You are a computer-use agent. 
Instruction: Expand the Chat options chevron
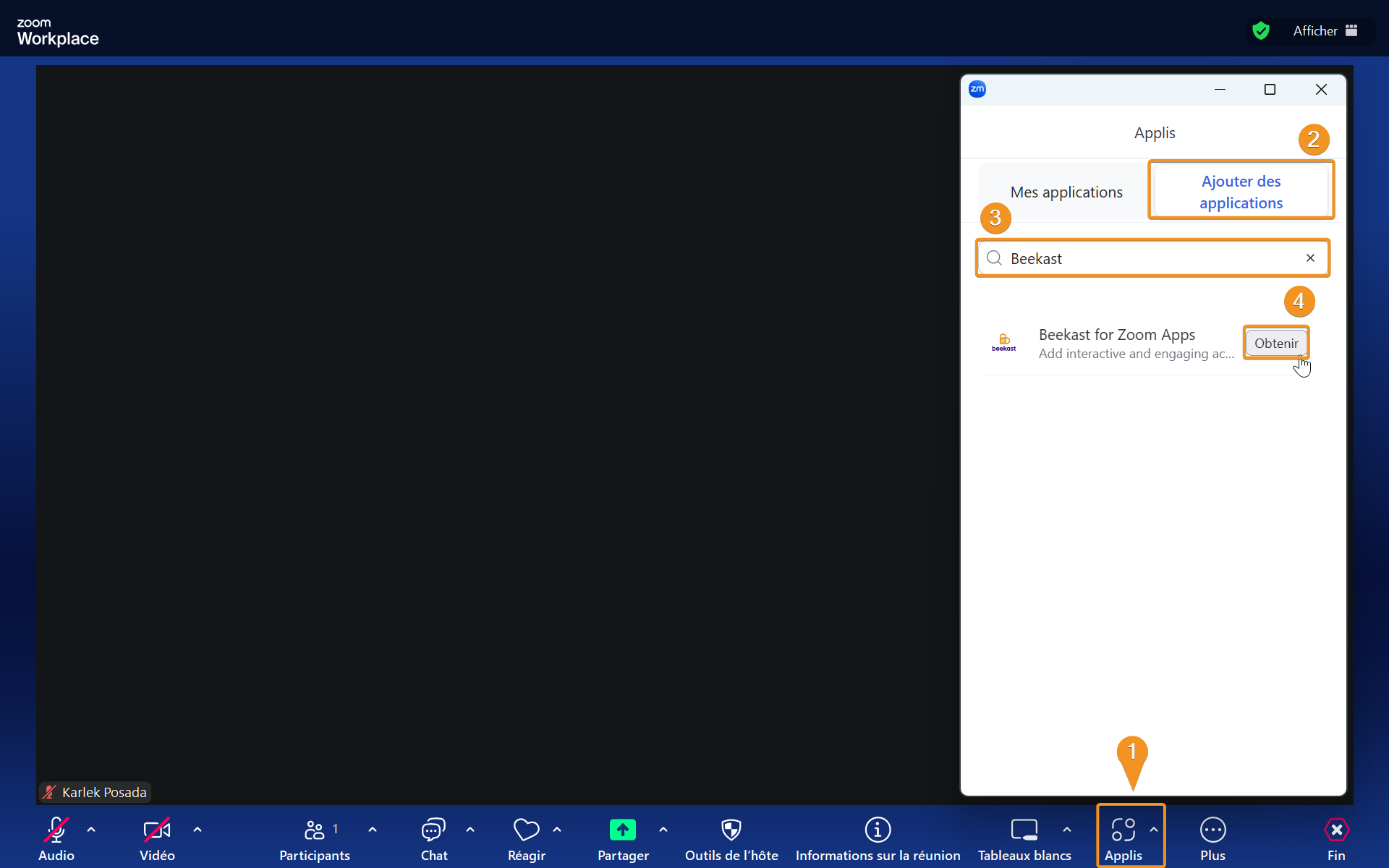[x=470, y=830]
